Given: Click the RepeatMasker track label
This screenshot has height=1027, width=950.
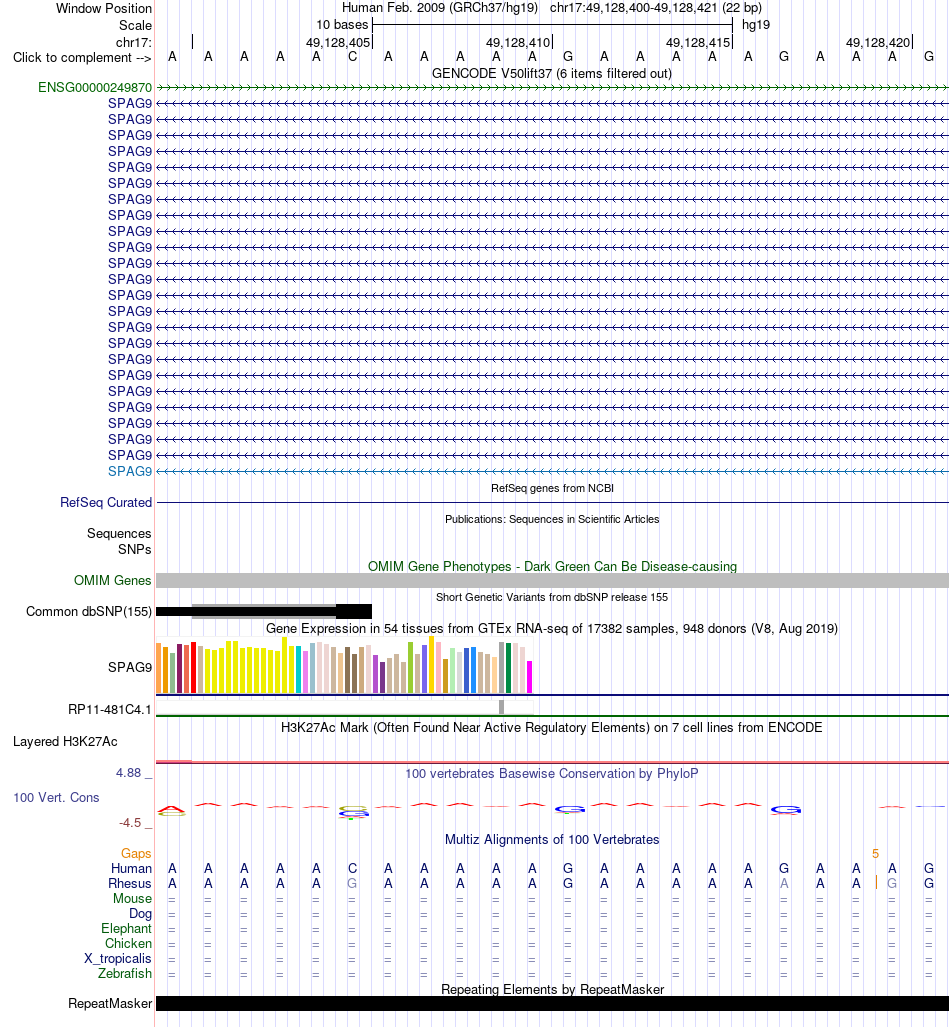Looking at the screenshot, I should tap(110, 1003).
